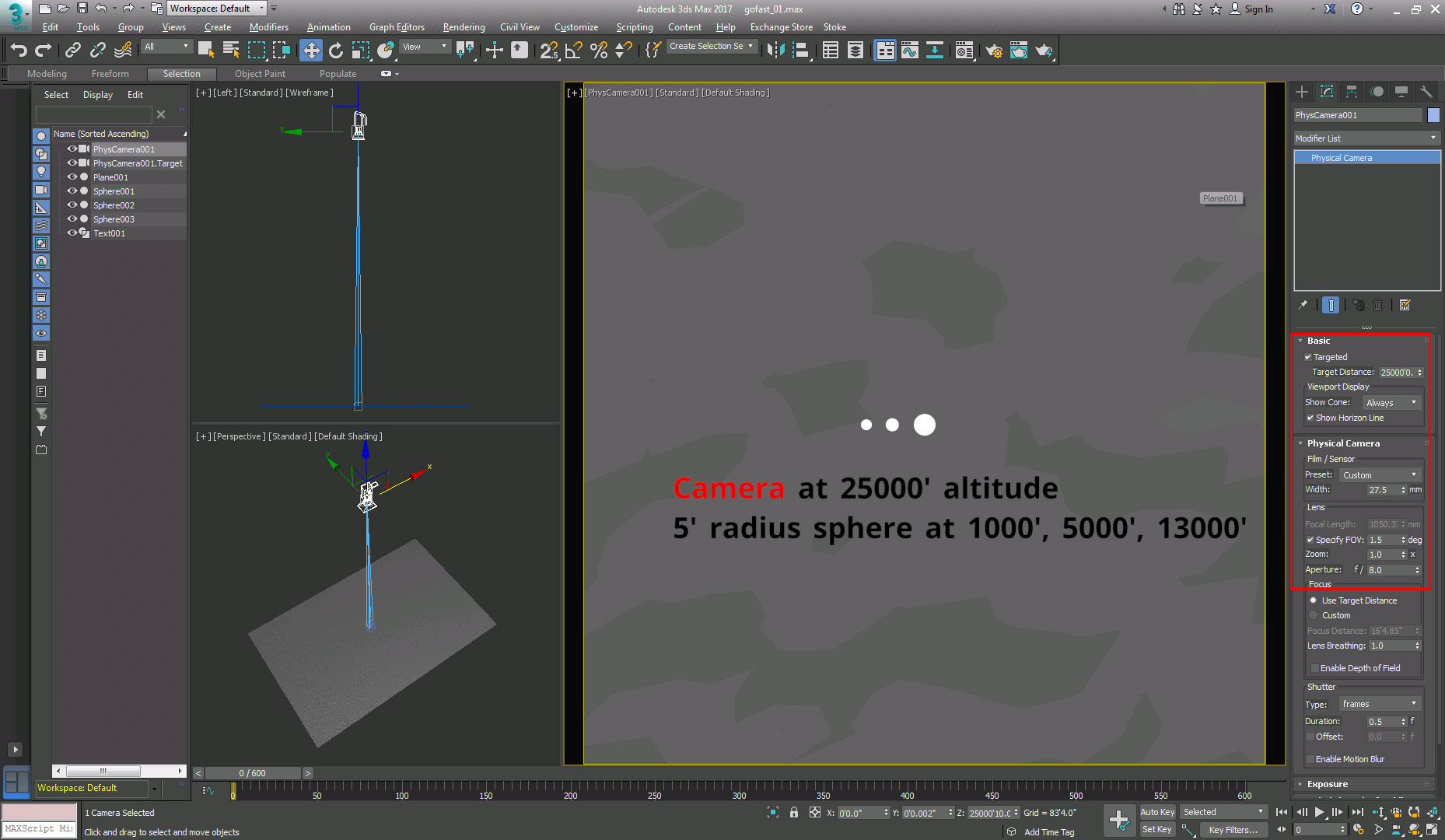Open the reference coordinate View dropdown

(x=425, y=47)
